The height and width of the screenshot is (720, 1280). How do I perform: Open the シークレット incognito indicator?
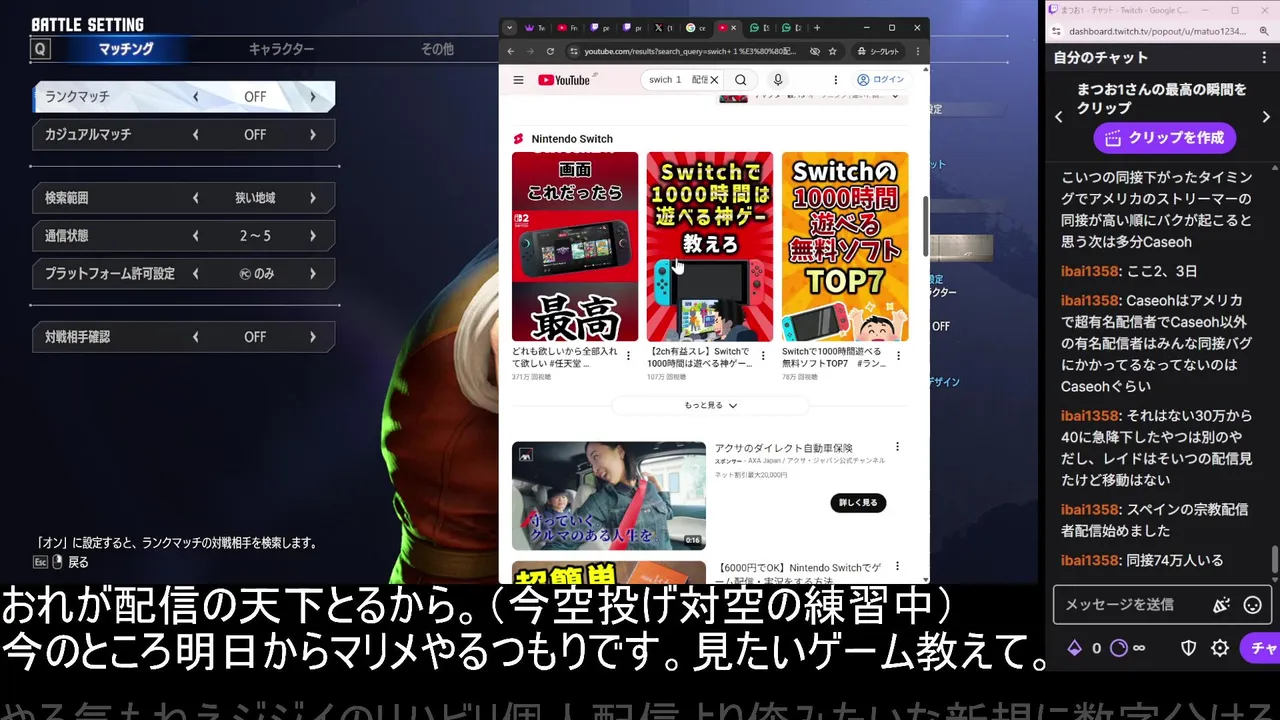click(x=877, y=51)
